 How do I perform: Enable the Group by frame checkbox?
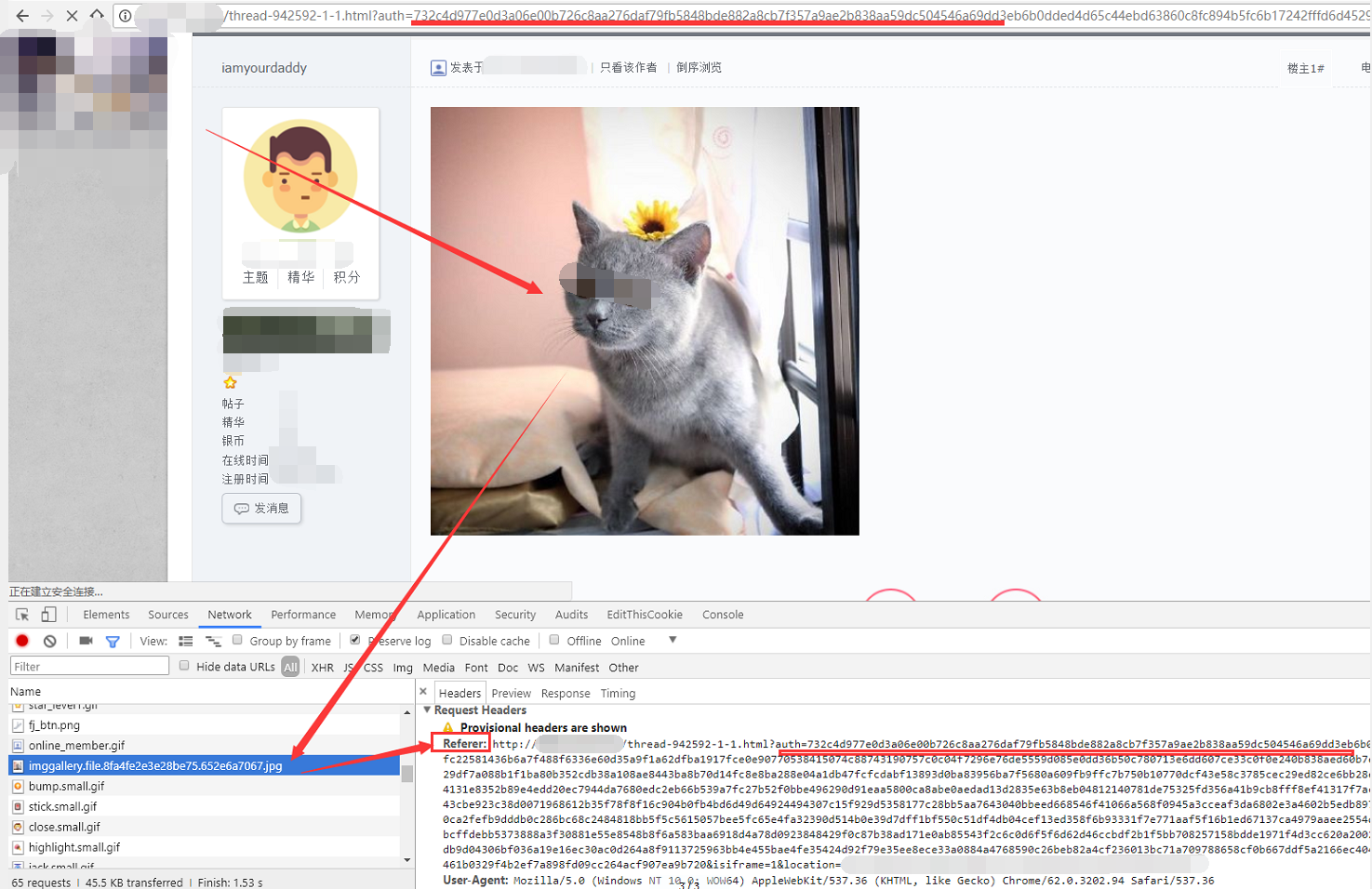pyautogui.click(x=238, y=640)
